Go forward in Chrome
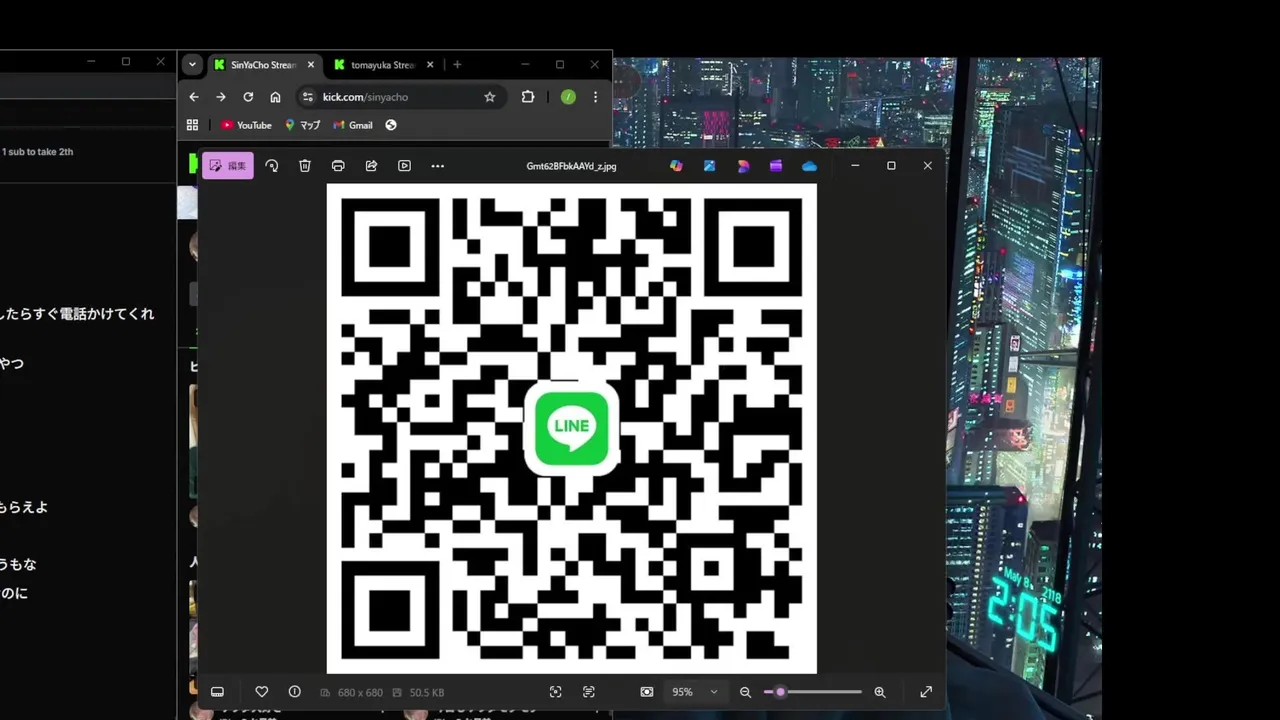 pos(221,97)
